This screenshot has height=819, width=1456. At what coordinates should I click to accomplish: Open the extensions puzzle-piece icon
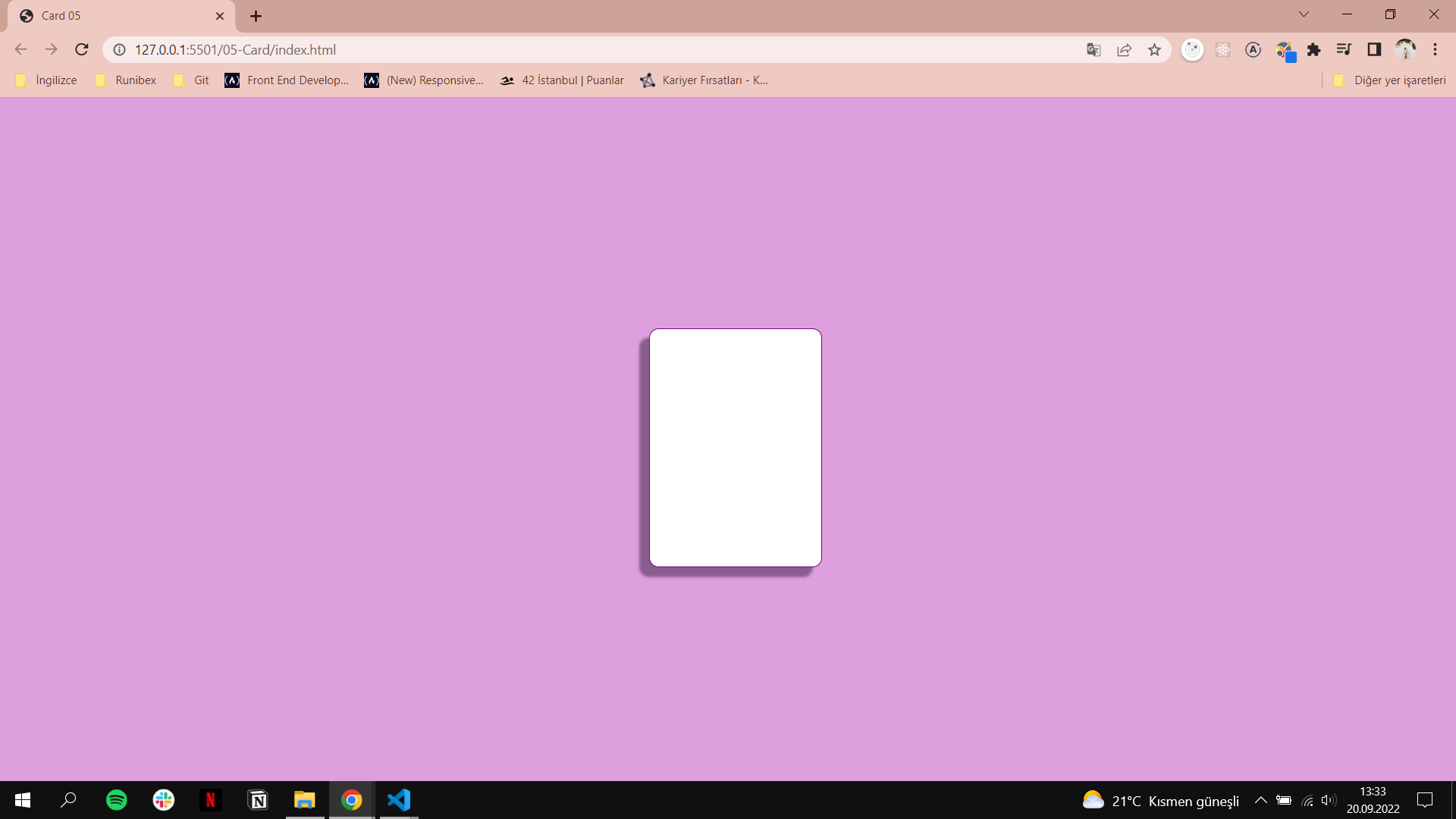(1314, 49)
